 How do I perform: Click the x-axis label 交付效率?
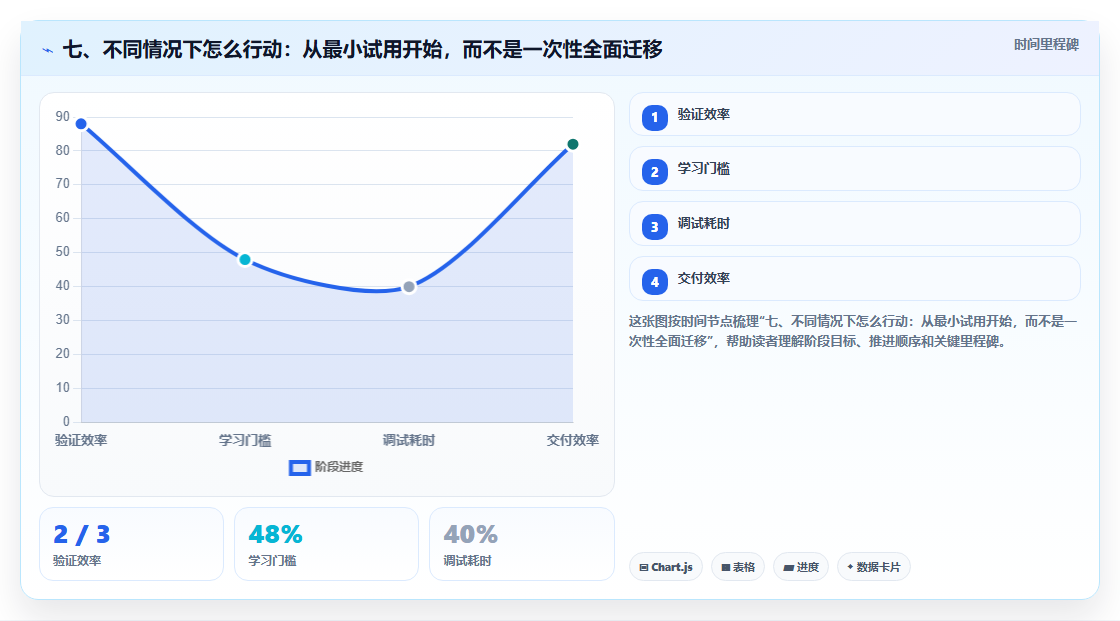point(573,440)
